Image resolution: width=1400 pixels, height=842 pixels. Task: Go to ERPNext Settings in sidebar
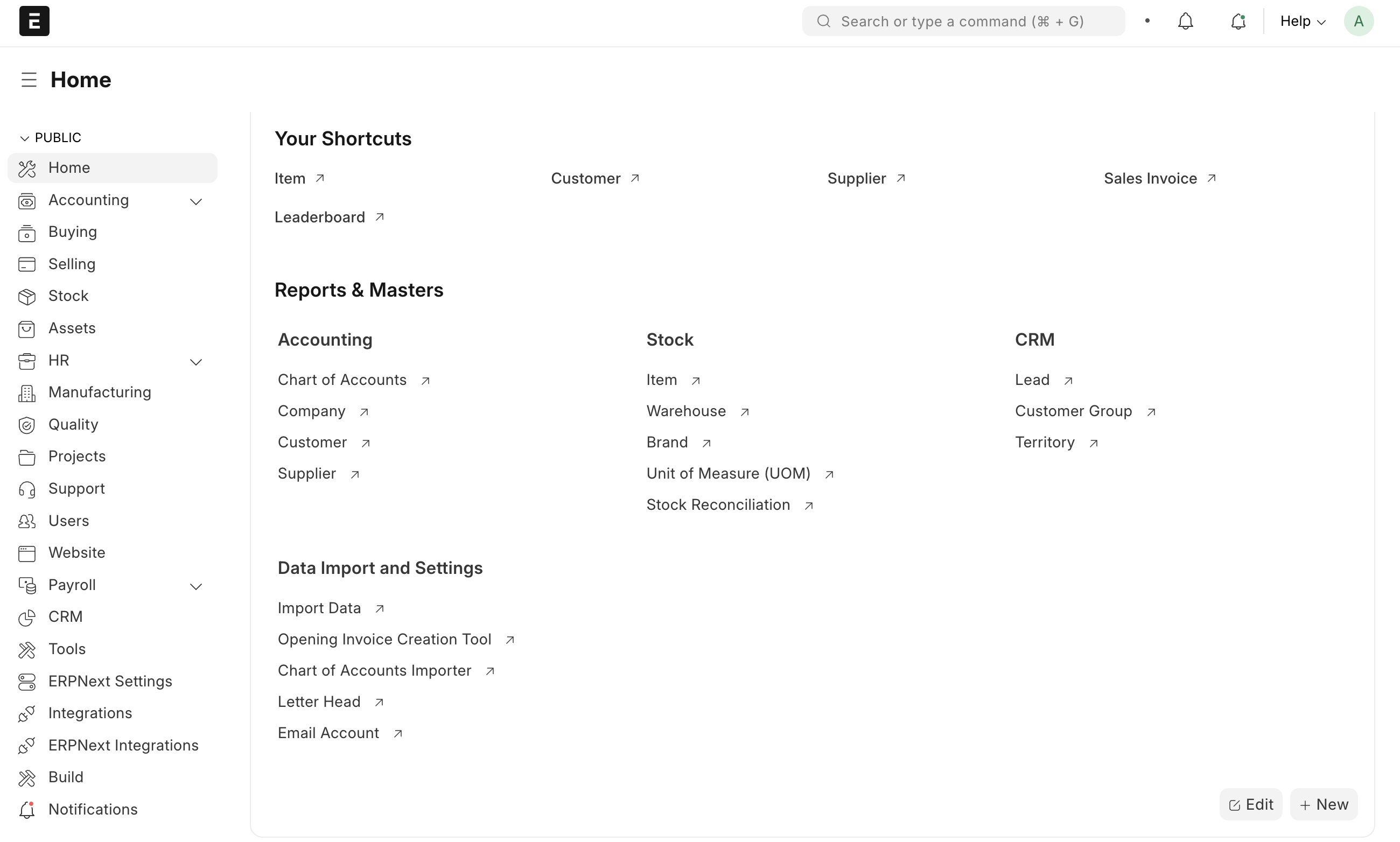pyautogui.click(x=110, y=681)
